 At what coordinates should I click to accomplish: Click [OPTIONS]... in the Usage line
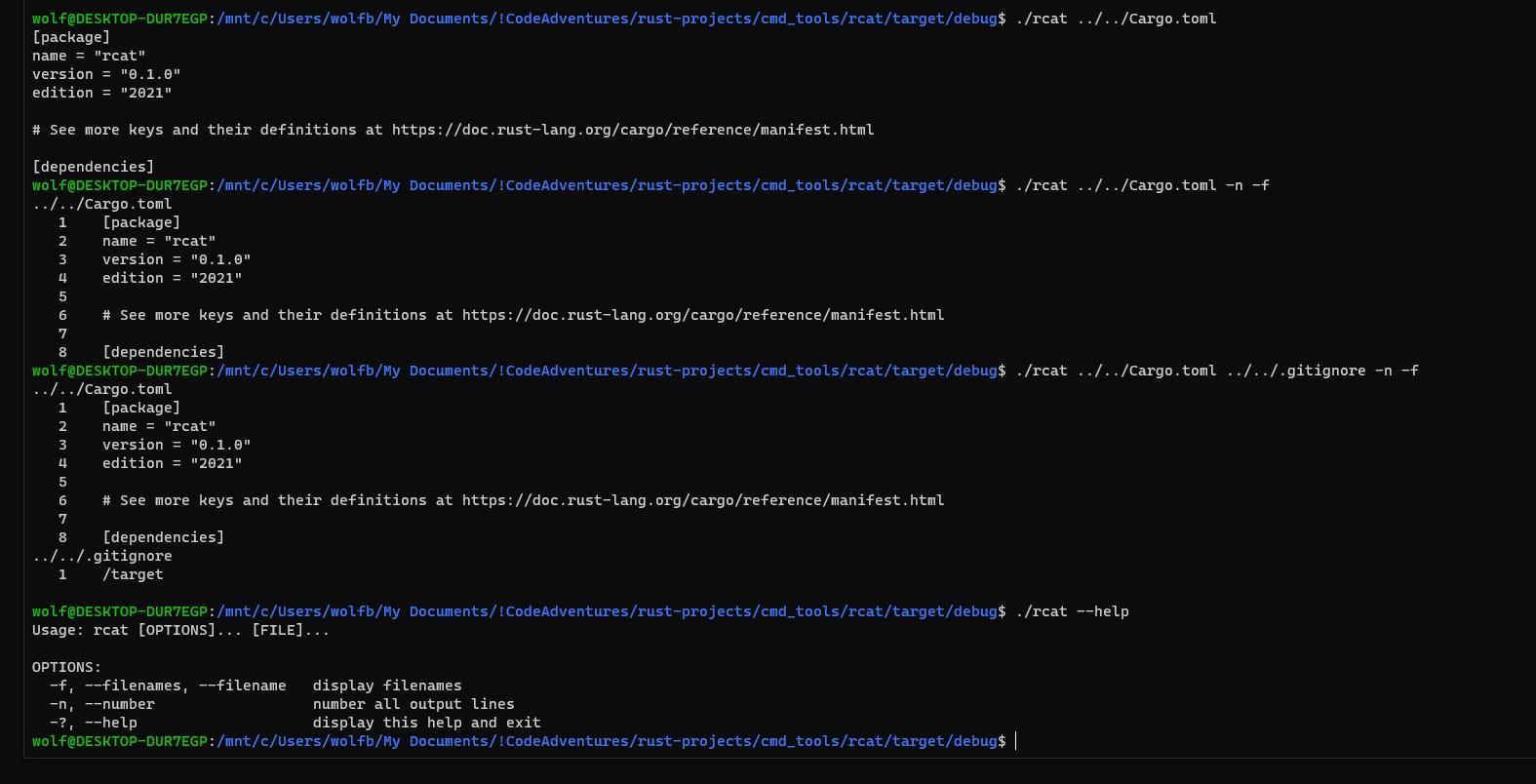(x=190, y=630)
